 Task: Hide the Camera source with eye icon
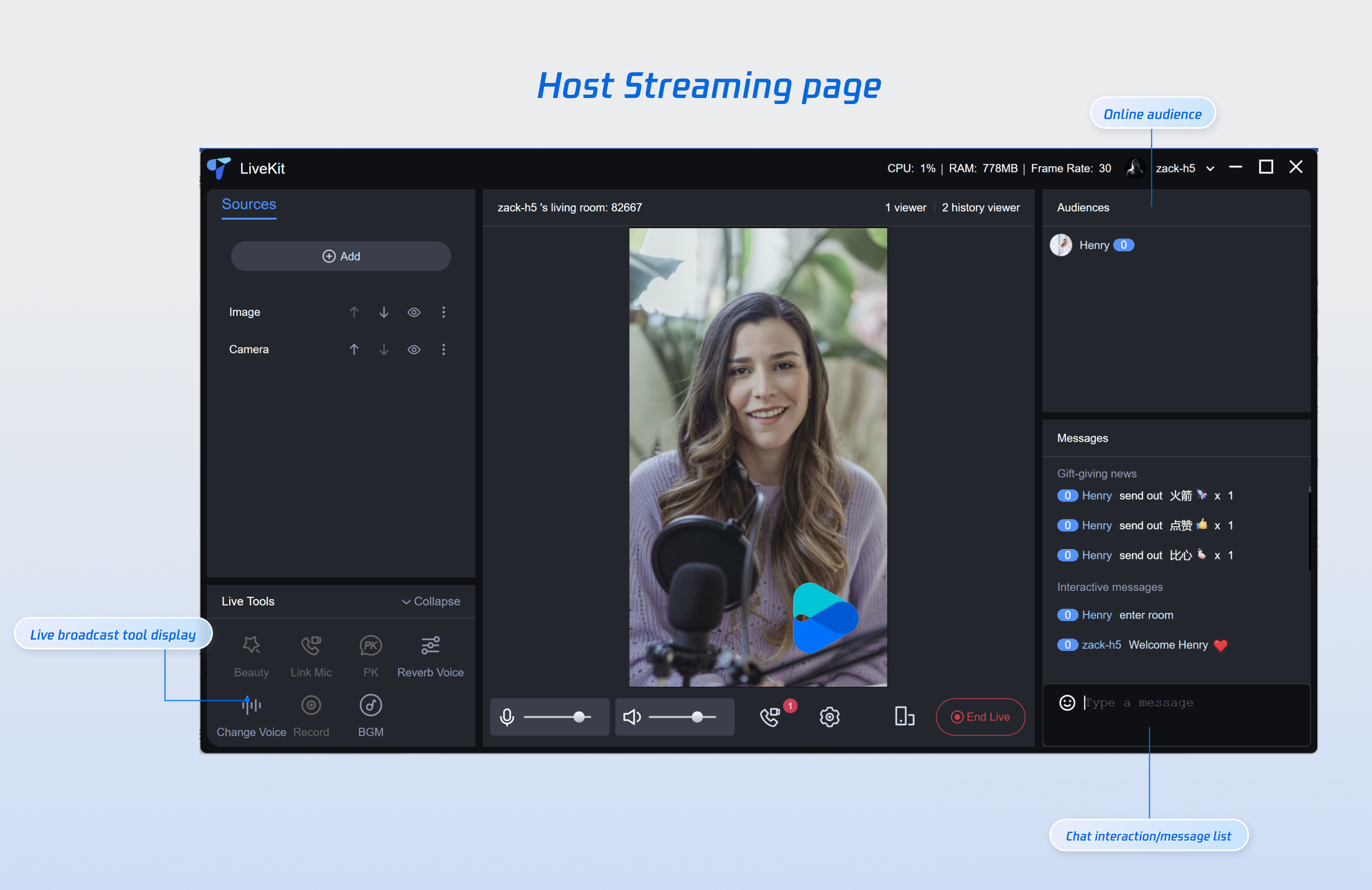point(414,350)
